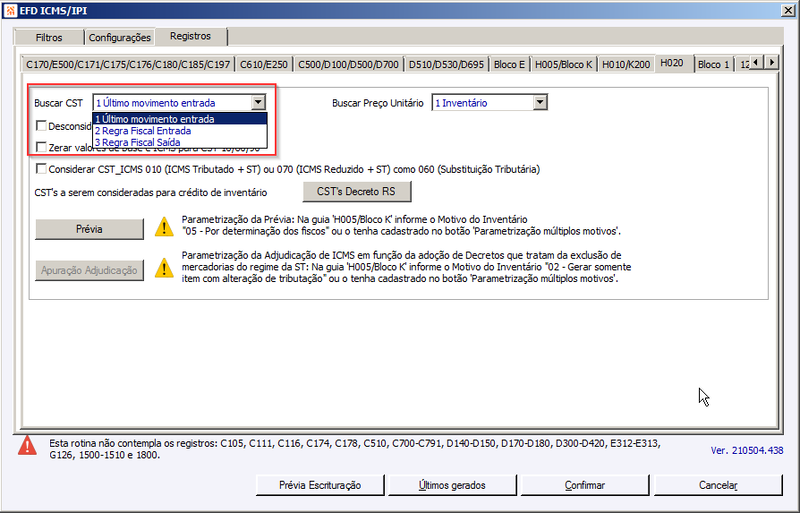Enable Considerar CST_ICMS 010 as 060 checkbox
Image resolution: width=800 pixels, height=513 pixels.
pos(41,169)
